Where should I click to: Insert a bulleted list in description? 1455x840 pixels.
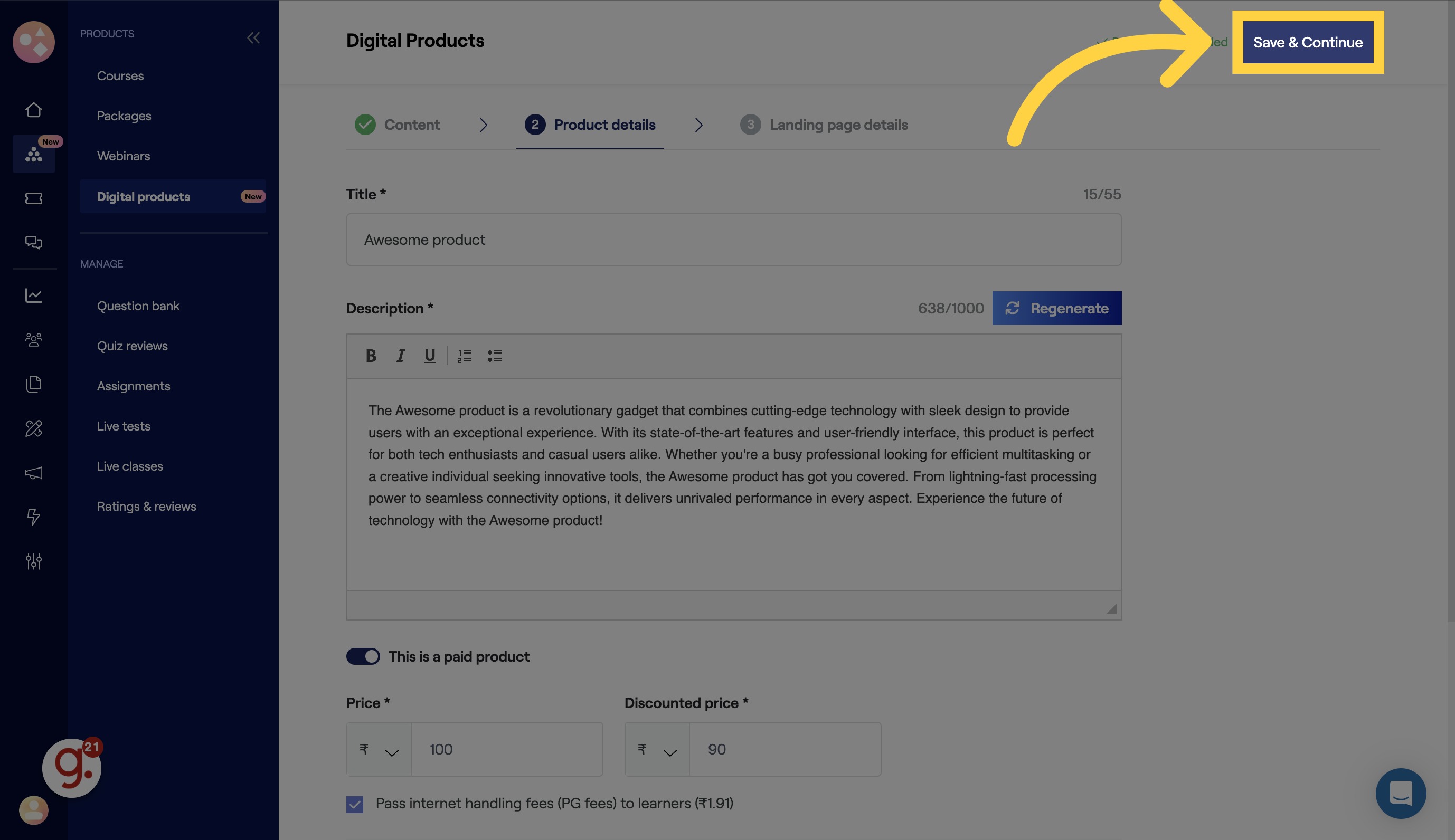(494, 356)
